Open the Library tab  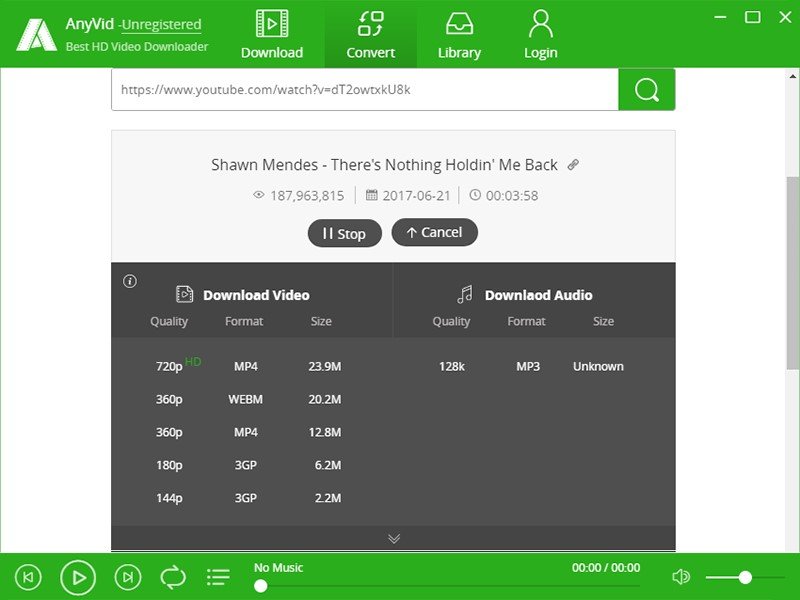(459, 35)
